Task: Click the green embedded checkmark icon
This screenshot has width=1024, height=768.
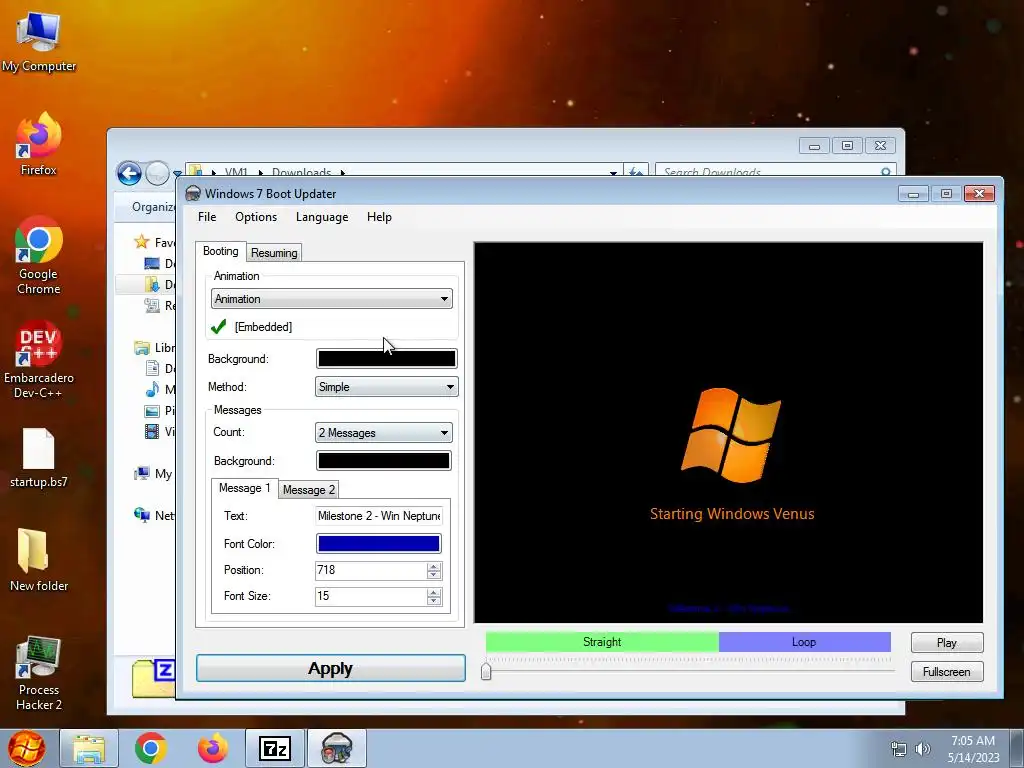Action: (219, 327)
